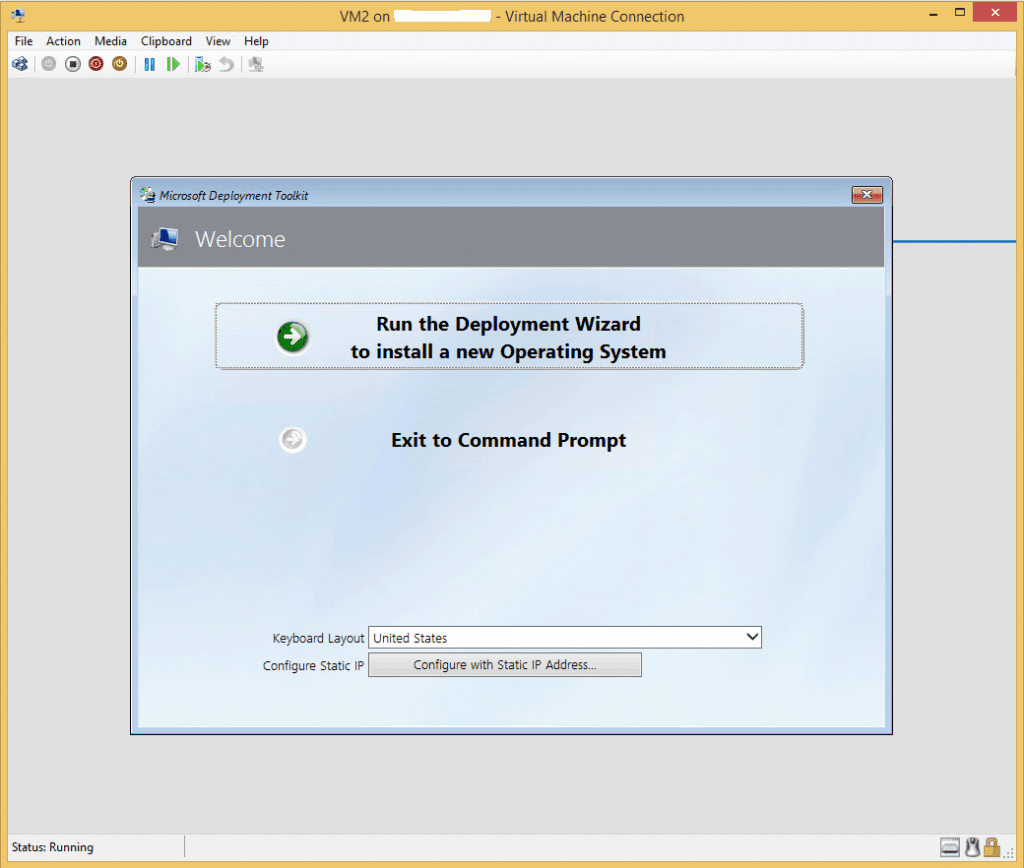Open the View menu

tap(218, 40)
